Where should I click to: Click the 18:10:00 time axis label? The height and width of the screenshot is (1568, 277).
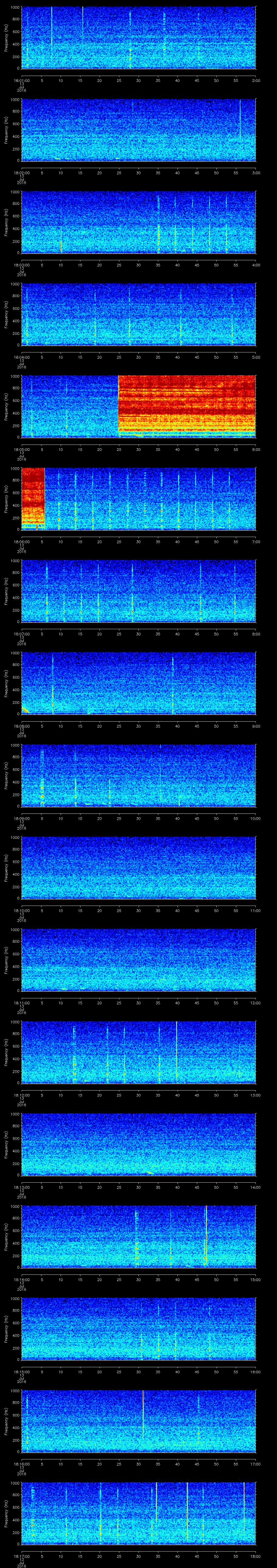point(21,910)
